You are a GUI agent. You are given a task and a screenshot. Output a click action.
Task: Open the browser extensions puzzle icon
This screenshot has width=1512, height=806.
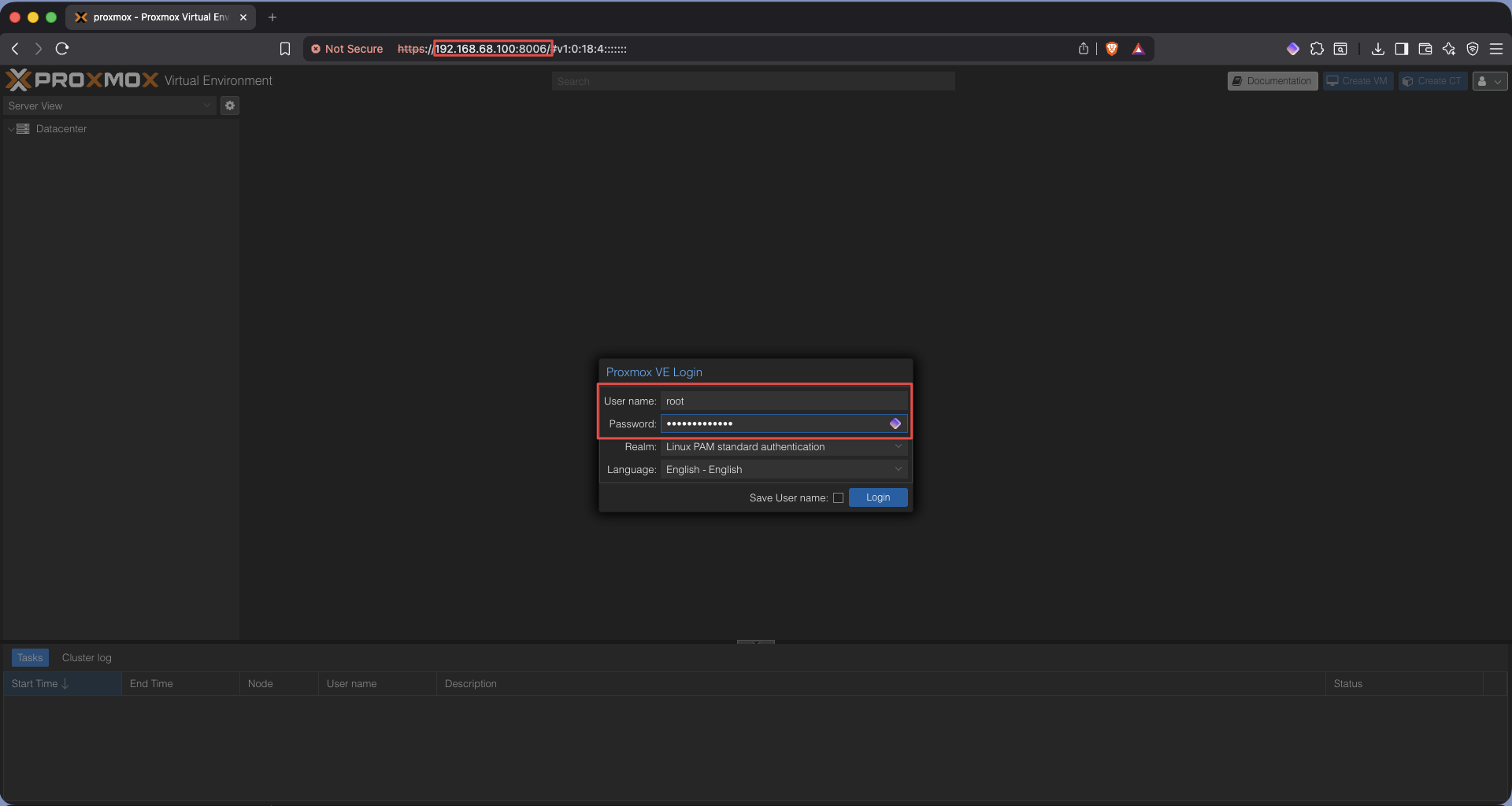tap(1317, 49)
